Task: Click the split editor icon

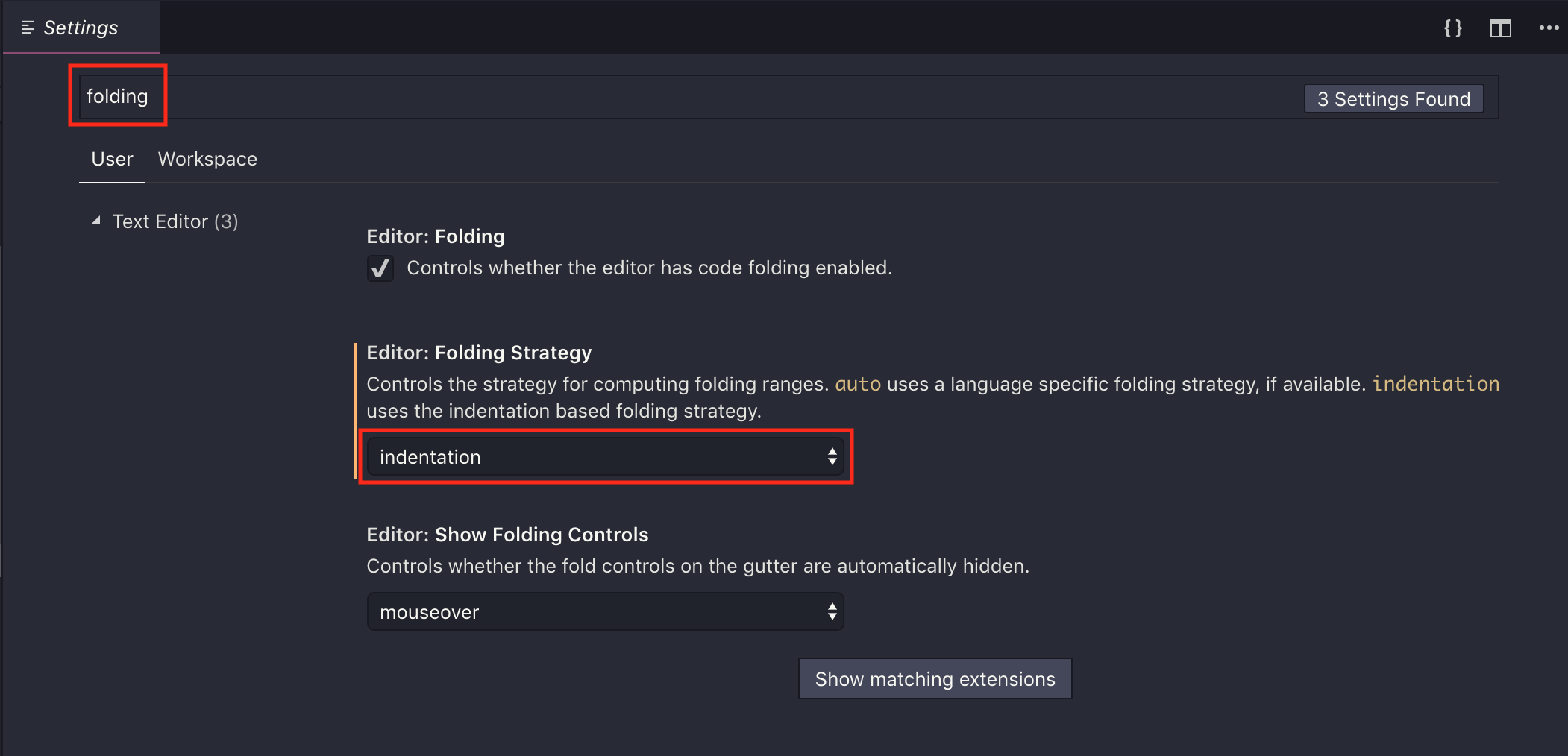Action: (x=1500, y=28)
